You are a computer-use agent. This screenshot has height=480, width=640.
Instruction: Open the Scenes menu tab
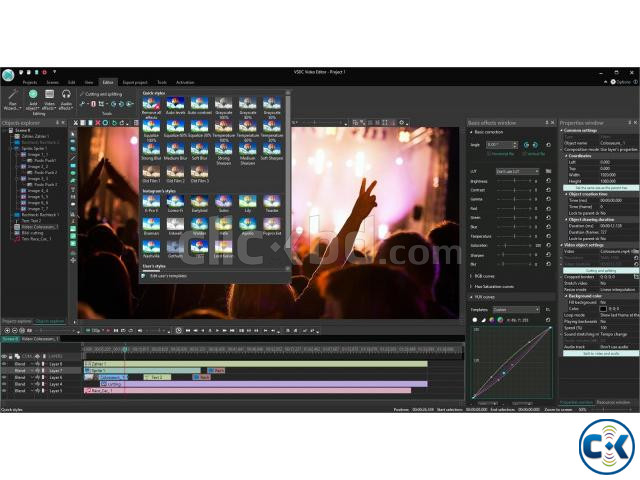(53, 82)
